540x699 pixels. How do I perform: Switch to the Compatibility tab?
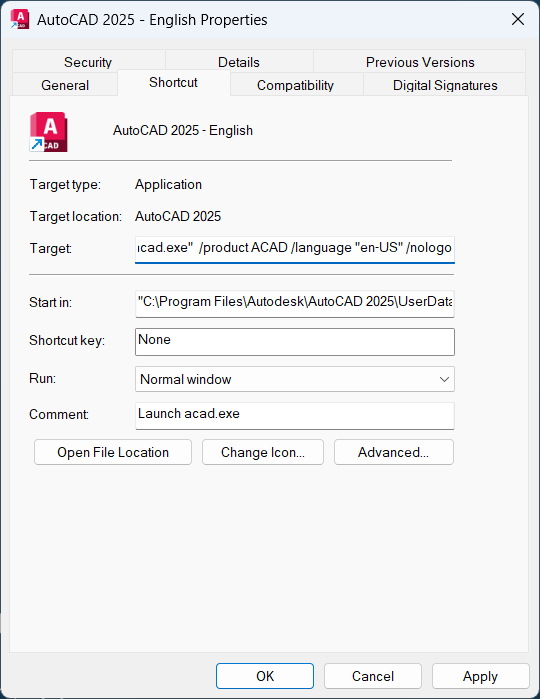296,85
